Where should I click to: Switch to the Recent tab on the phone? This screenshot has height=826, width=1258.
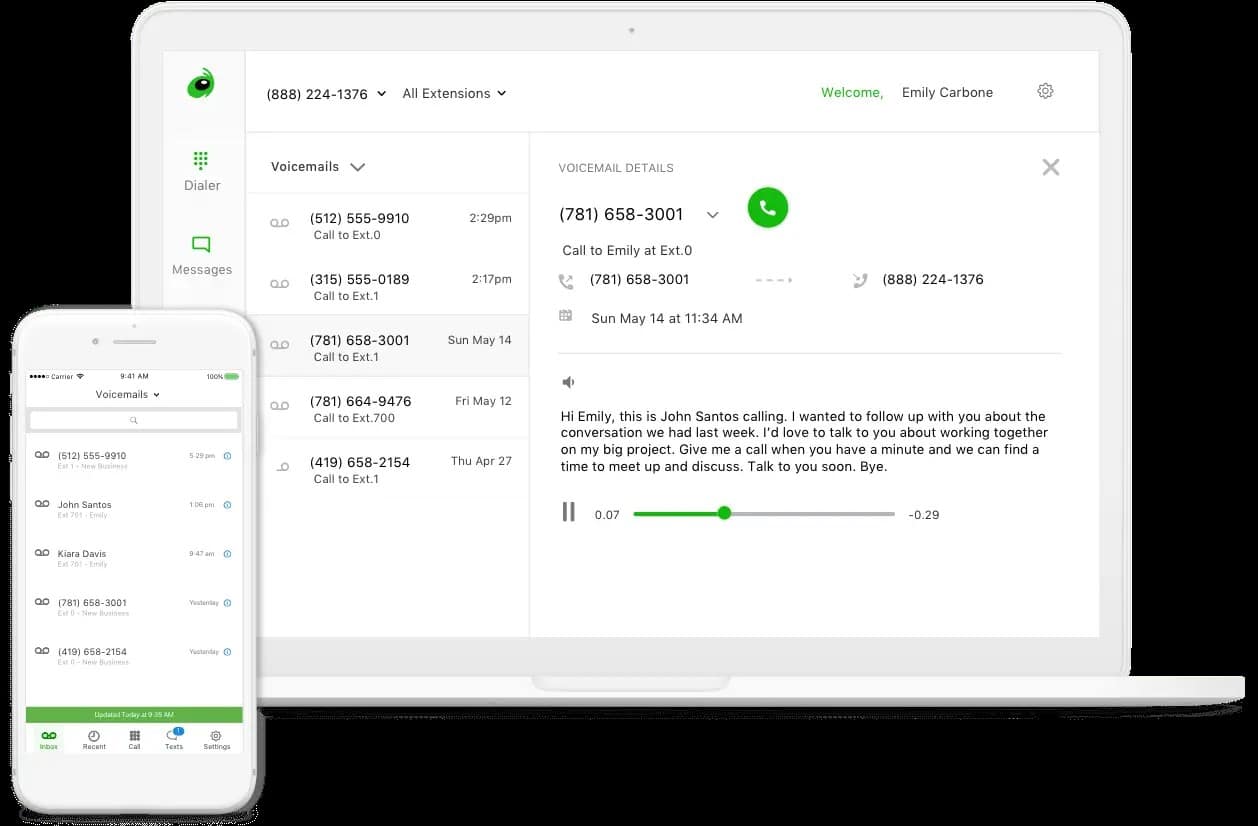click(93, 738)
